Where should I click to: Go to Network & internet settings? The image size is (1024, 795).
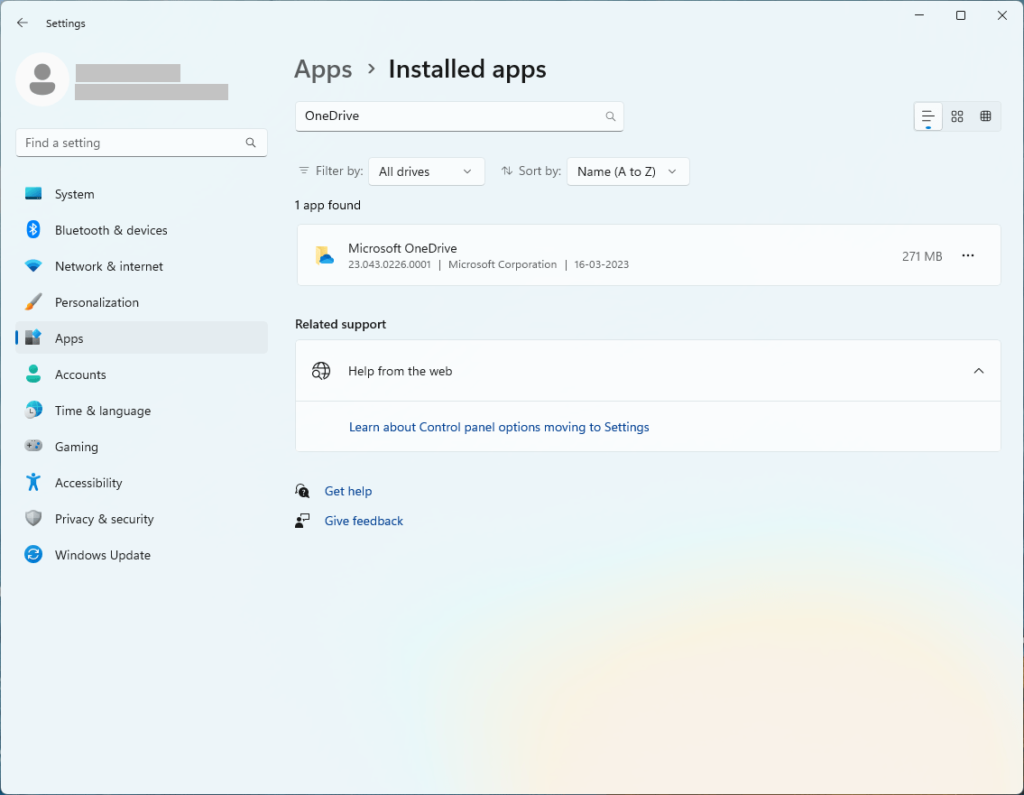tap(142, 266)
